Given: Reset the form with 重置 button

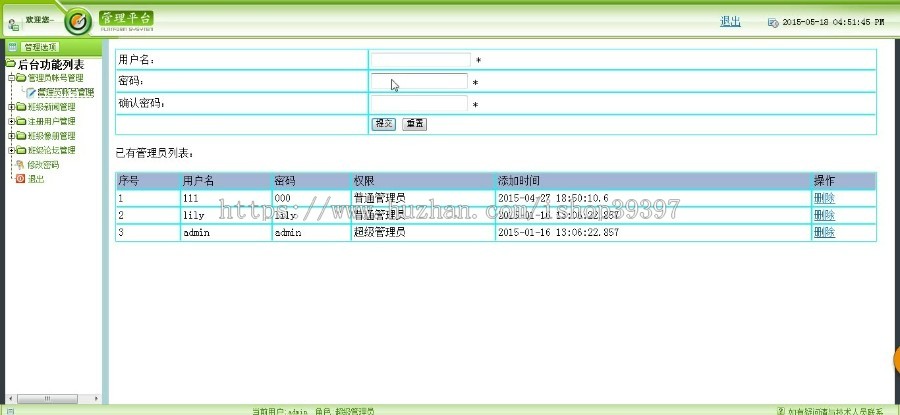Looking at the screenshot, I should point(414,124).
